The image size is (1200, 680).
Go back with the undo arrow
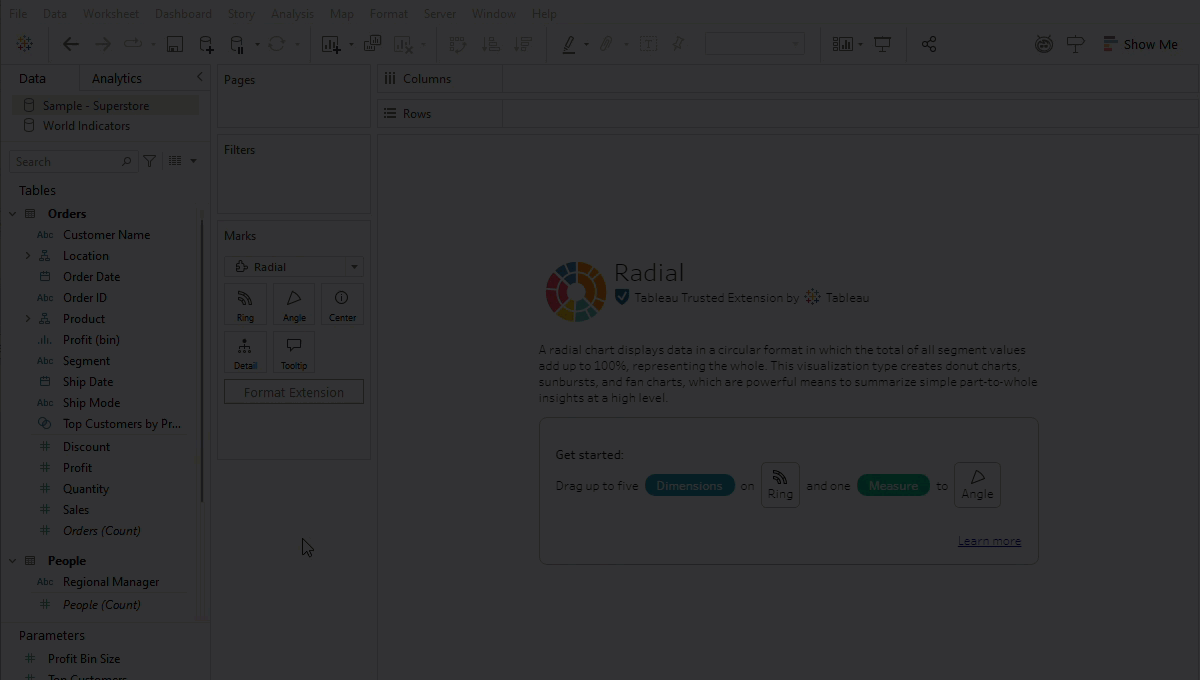[71, 44]
